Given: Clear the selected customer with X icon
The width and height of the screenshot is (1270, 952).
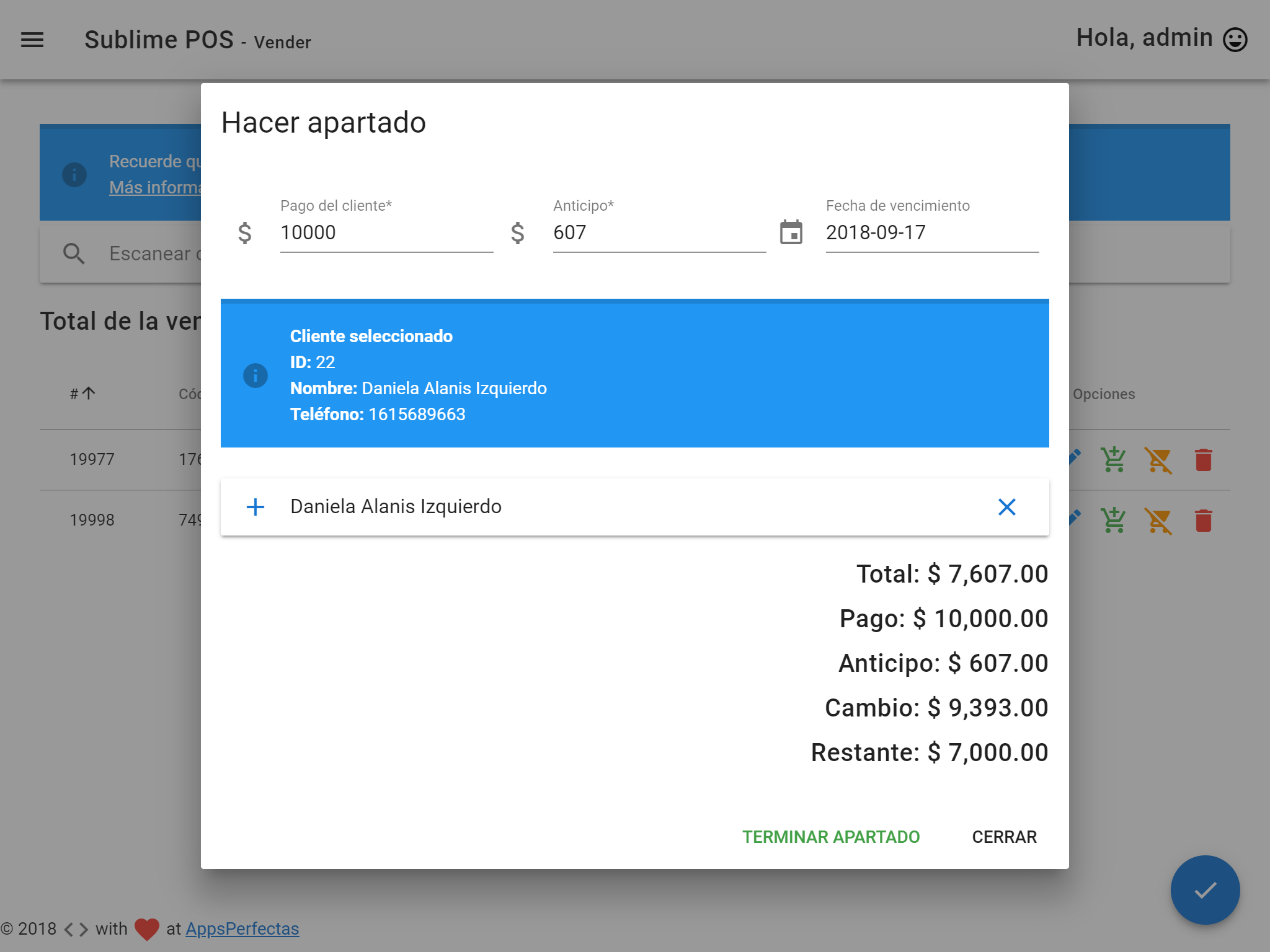Looking at the screenshot, I should pos(1006,507).
